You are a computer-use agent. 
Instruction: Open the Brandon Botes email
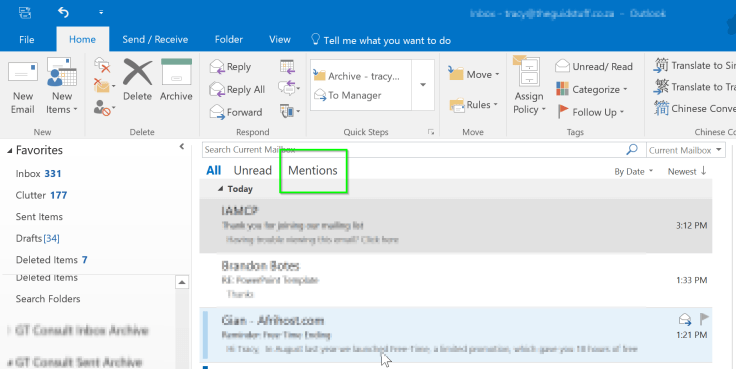click(x=456, y=280)
